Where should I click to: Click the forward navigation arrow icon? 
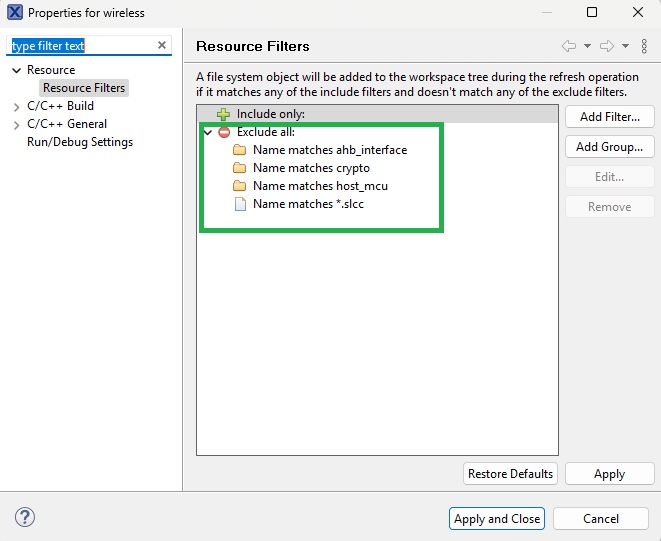[607, 46]
